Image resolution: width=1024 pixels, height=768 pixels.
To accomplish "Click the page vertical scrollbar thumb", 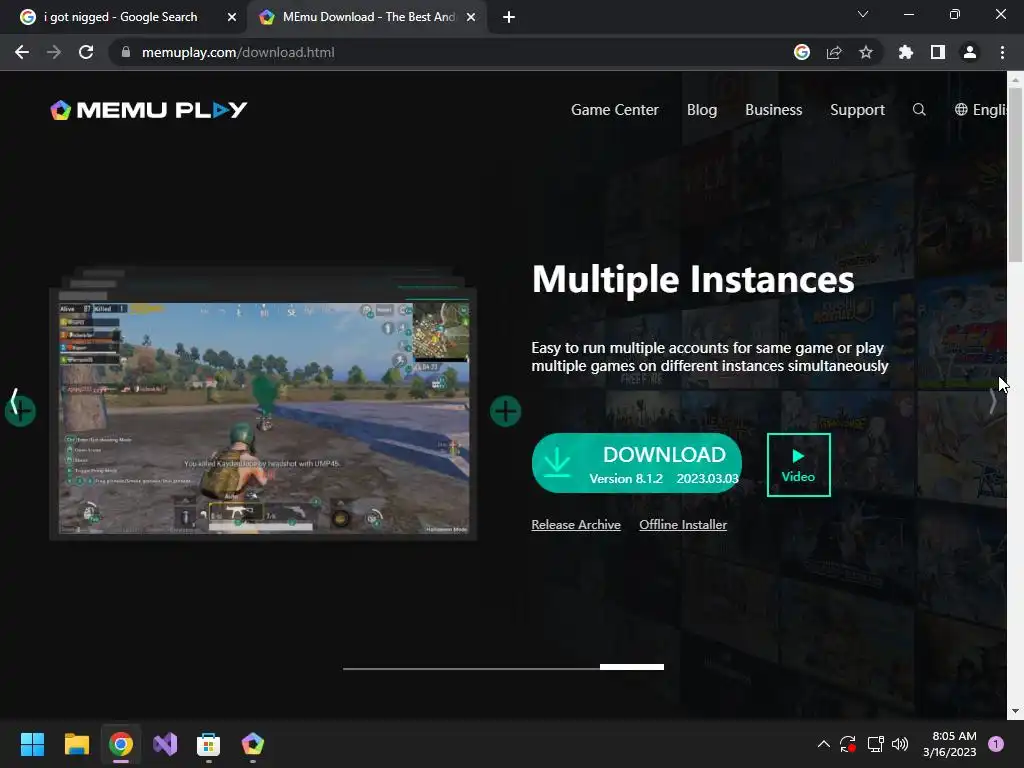I will tap(1015, 175).
